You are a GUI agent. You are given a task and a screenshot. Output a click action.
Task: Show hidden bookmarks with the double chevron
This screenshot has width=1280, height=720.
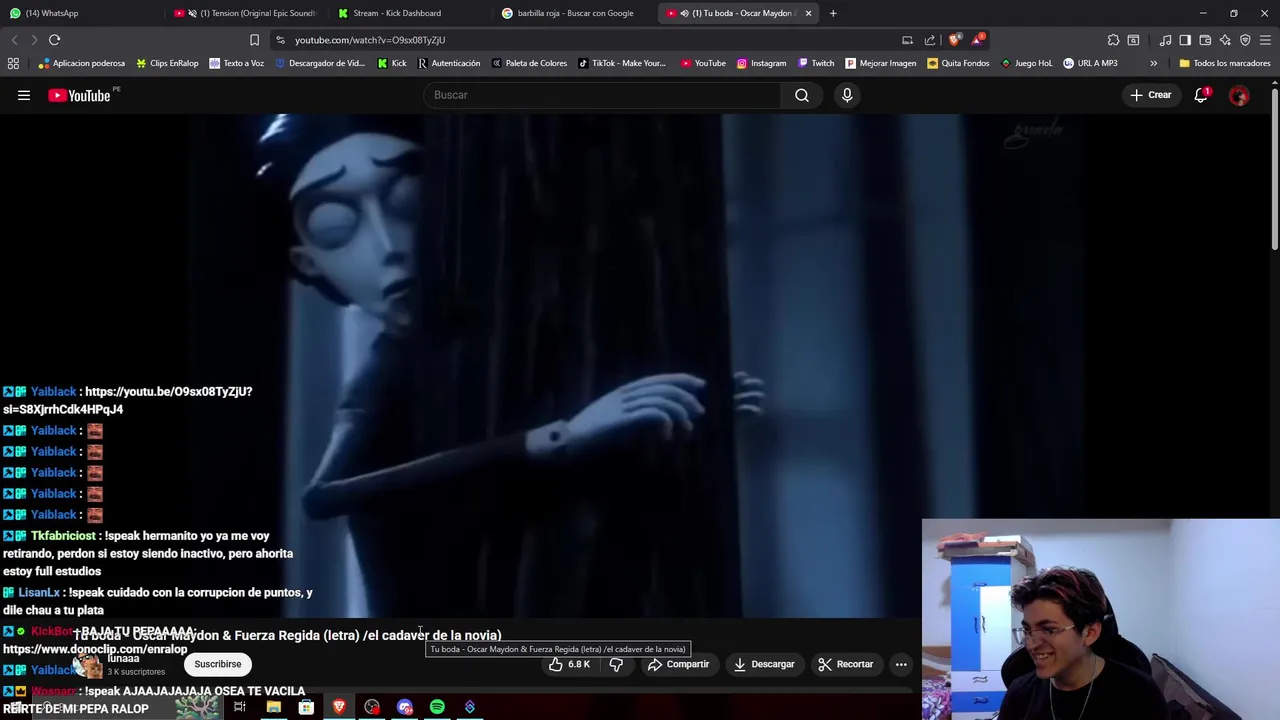coord(1153,63)
